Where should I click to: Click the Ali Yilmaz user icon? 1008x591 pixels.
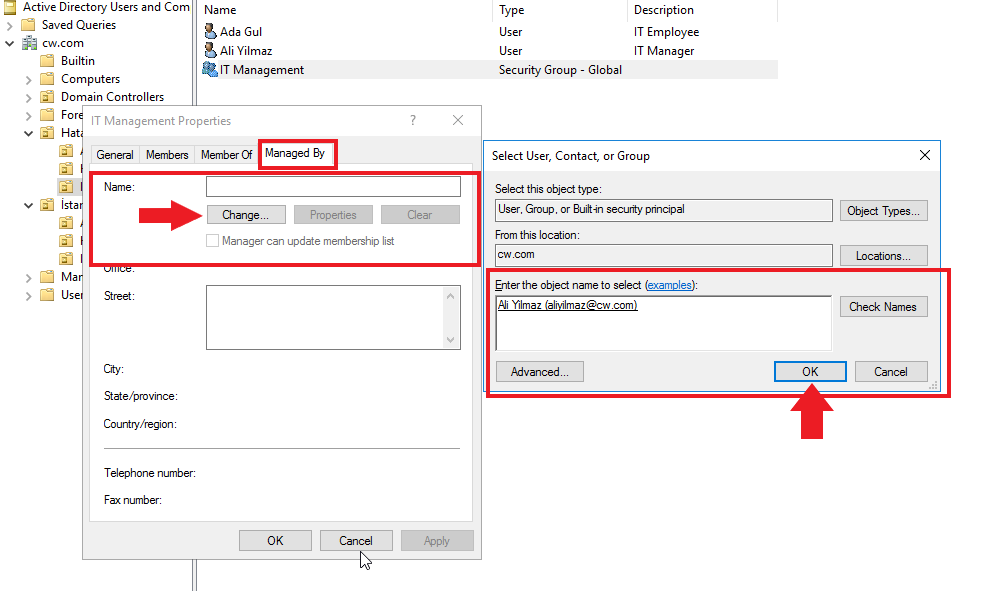(210, 51)
